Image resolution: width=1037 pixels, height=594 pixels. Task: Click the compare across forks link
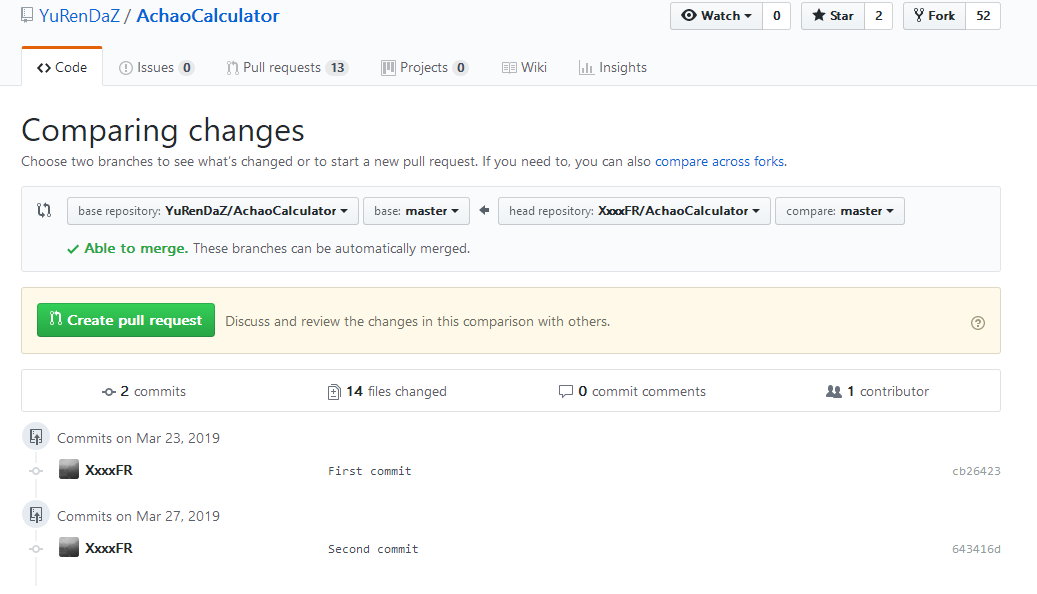[x=719, y=161]
